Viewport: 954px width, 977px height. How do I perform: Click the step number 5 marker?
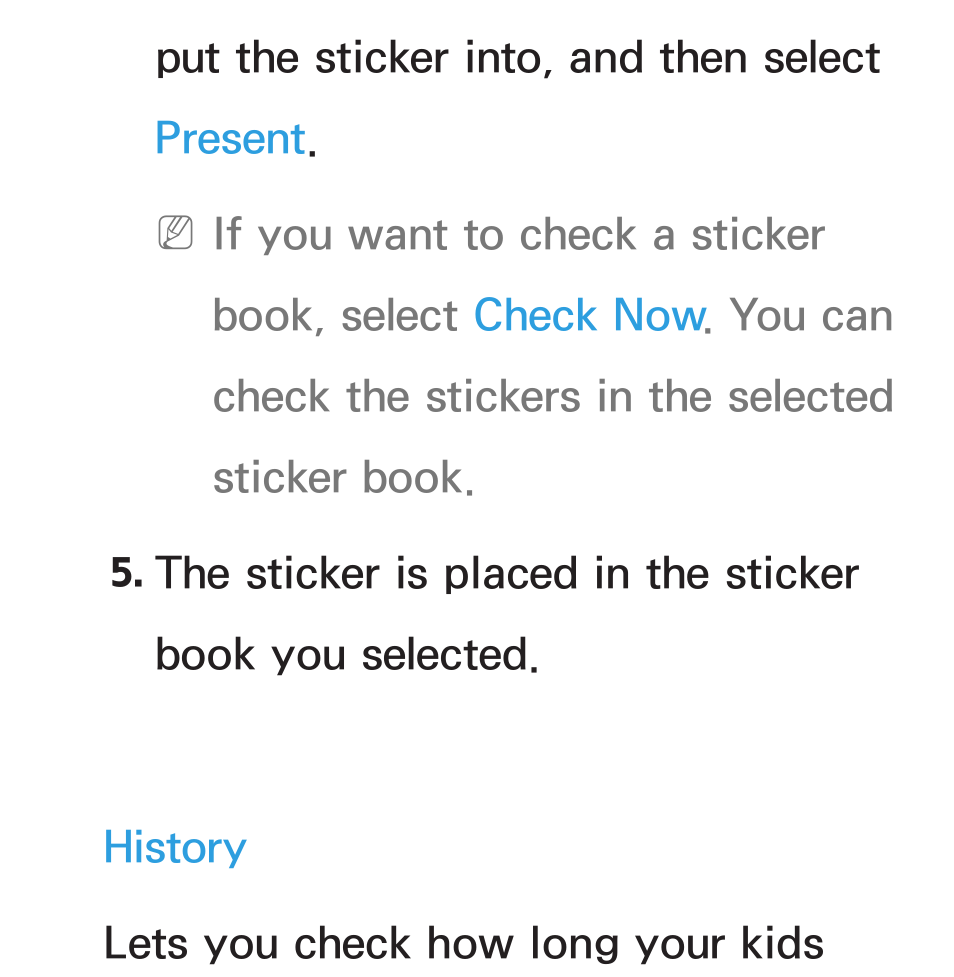tap(126, 573)
